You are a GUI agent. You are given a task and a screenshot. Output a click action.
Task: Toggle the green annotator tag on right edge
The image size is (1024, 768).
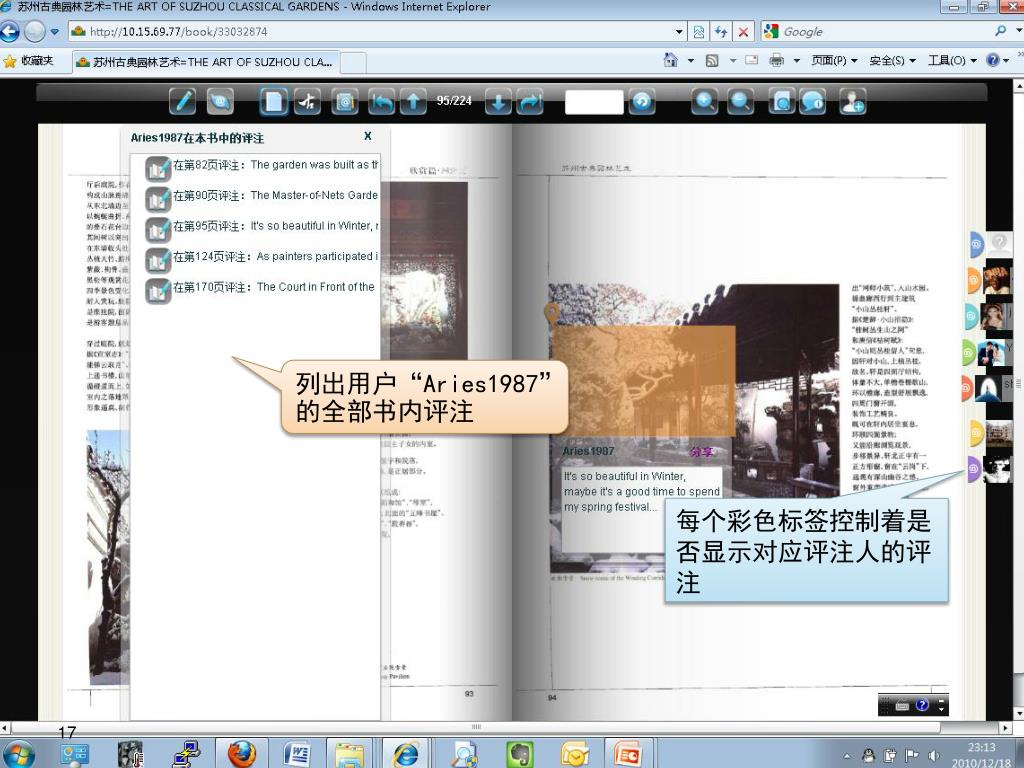pyautogui.click(x=969, y=352)
